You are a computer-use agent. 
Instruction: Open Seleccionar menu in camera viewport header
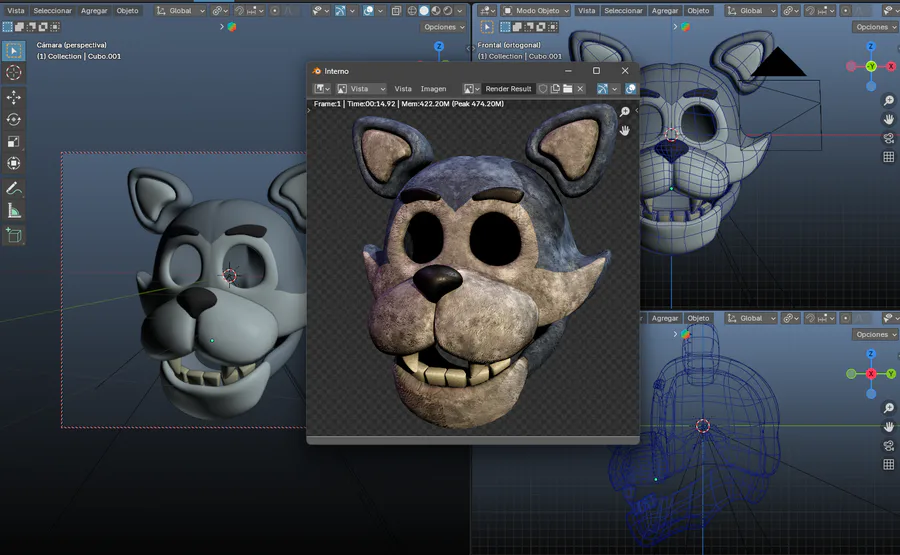52,10
